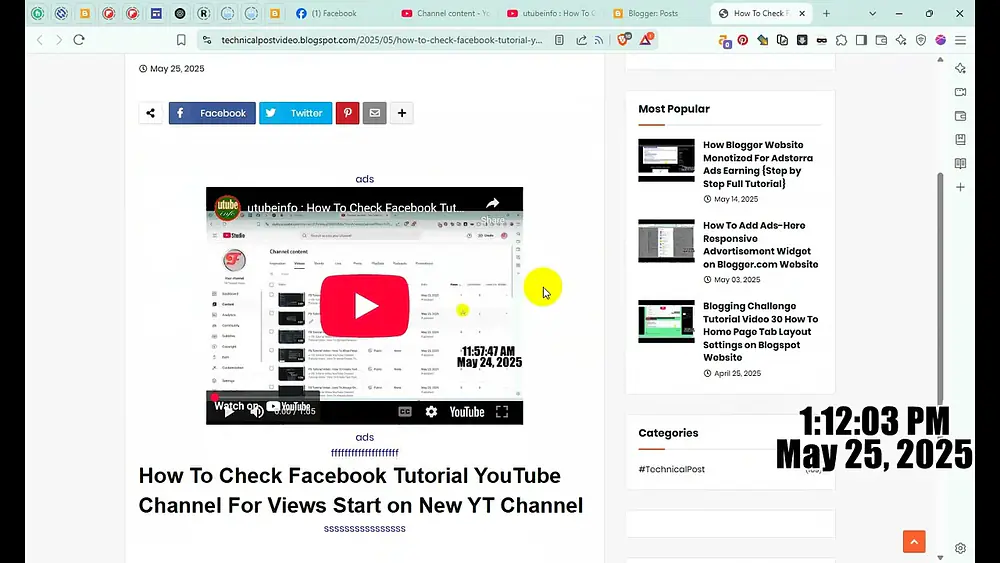Click the video progress bar

364,398
